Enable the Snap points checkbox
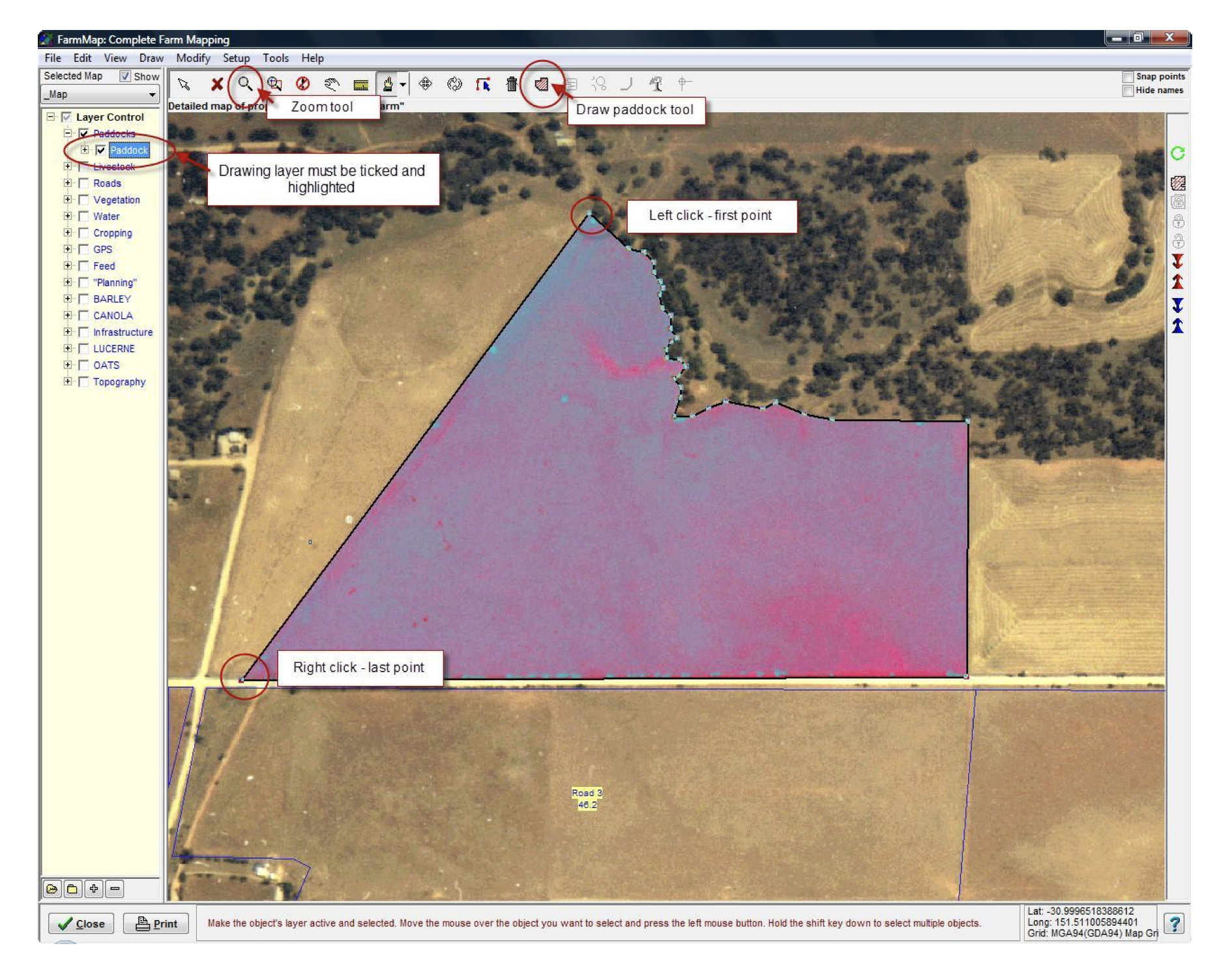1232x965 pixels. point(1128,77)
